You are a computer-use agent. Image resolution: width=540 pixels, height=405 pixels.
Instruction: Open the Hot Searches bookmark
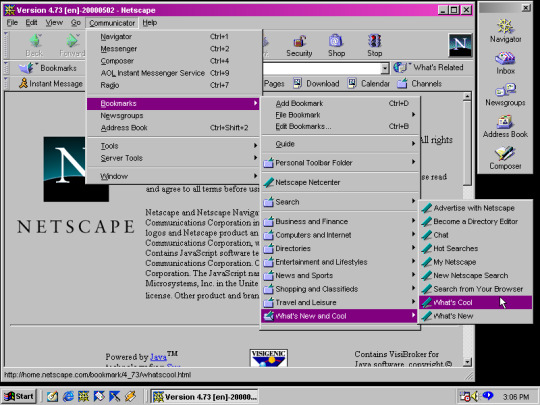[476, 248]
